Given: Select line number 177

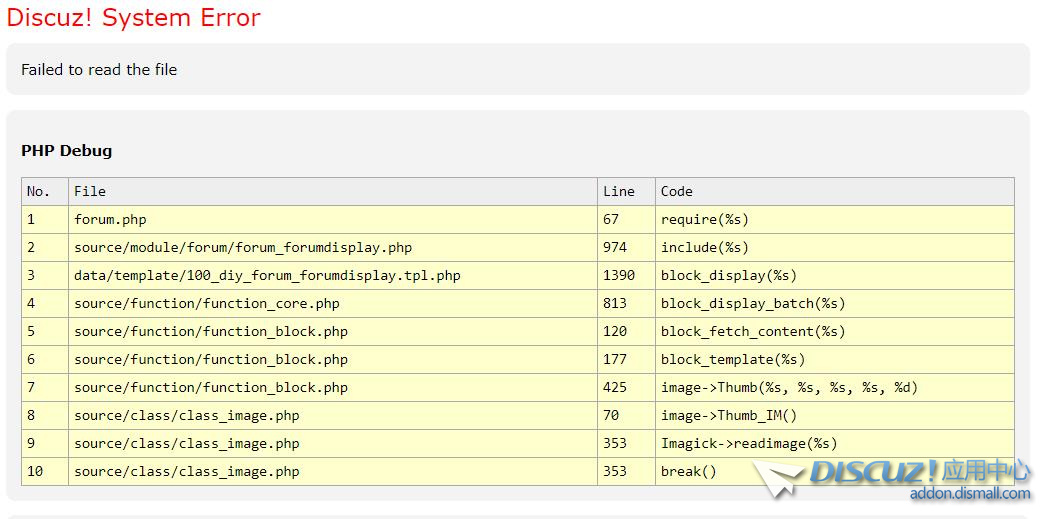Looking at the screenshot, I should tap(615, 360).
